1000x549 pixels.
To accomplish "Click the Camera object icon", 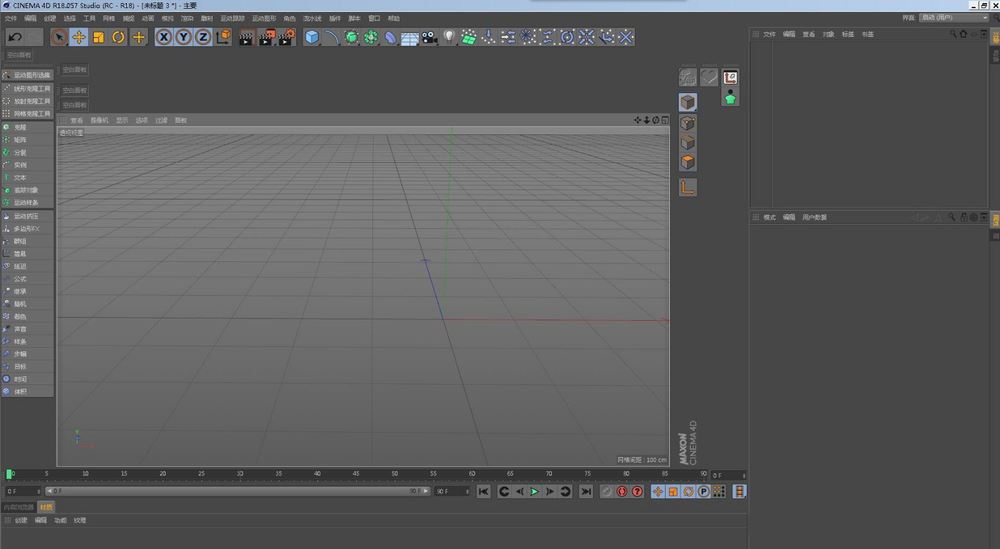I will (429, 37).
